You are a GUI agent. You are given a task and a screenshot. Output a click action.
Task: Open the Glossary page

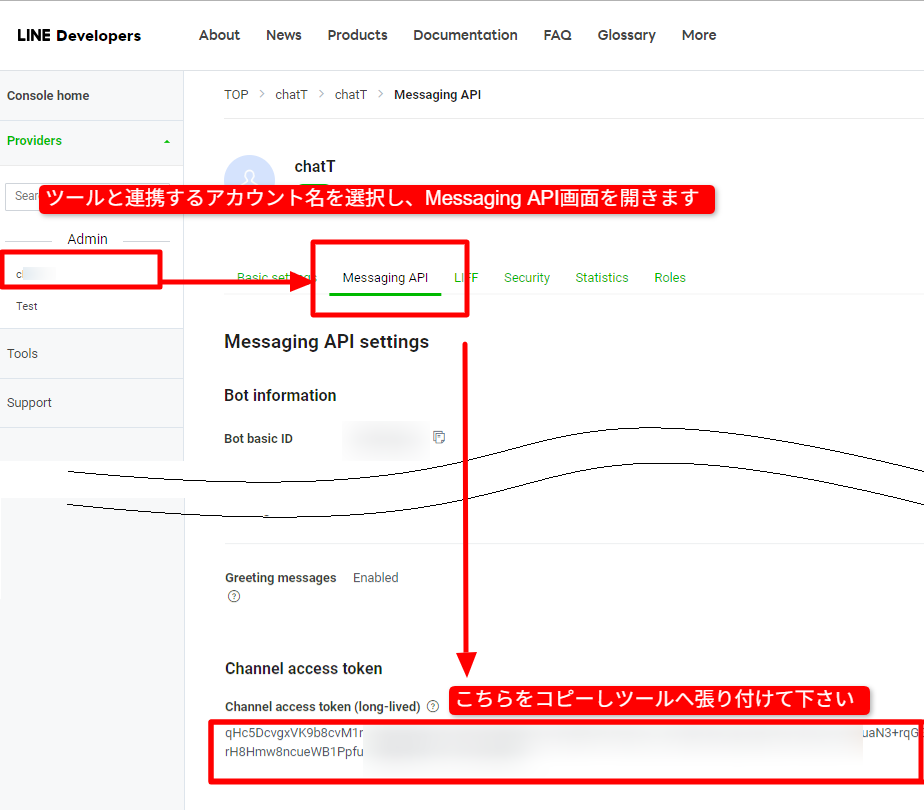(x=626, y=35)
